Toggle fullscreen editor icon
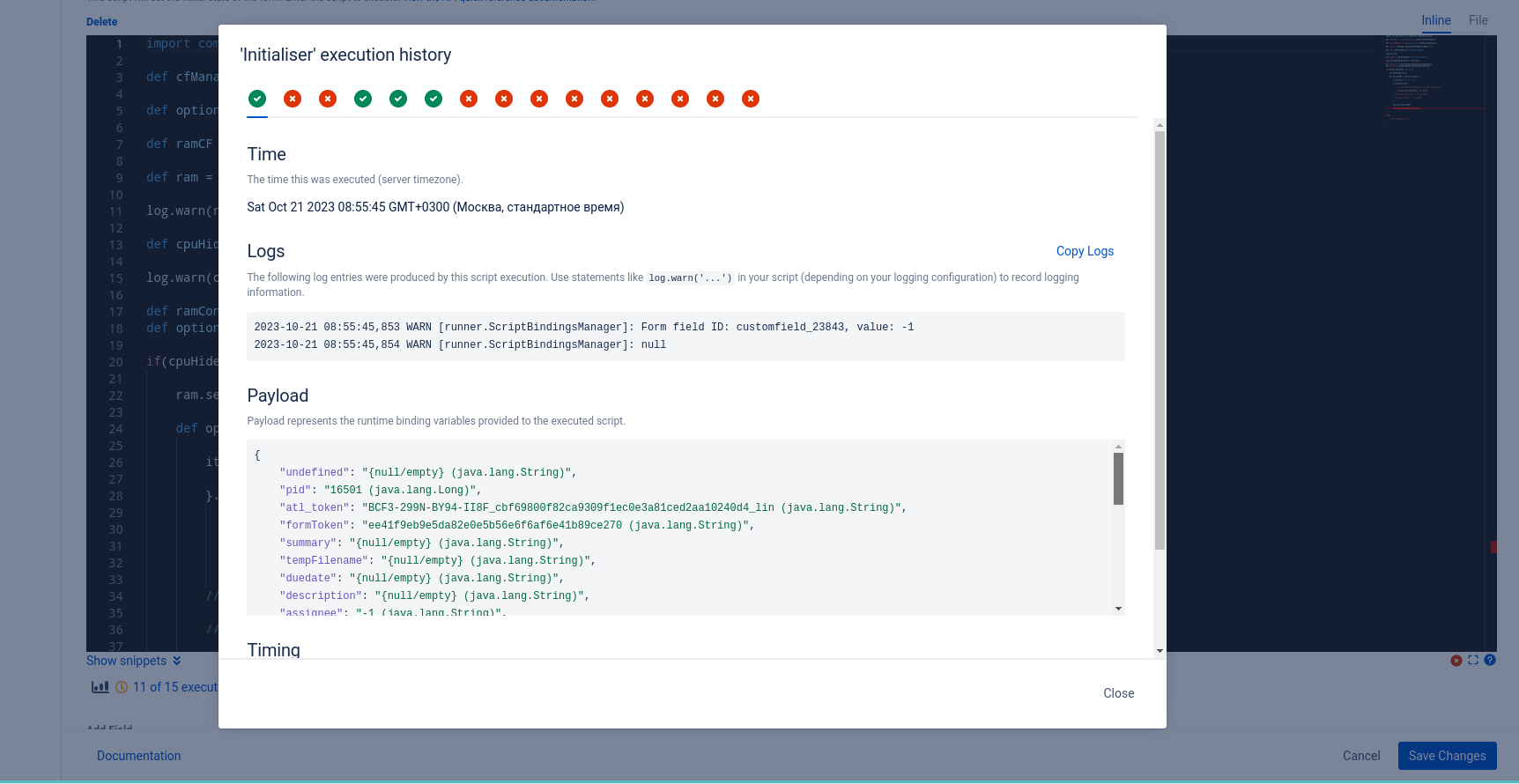Image resolution: width=1519 pixels, height=784 pixels. click(x=1473, y=660)
